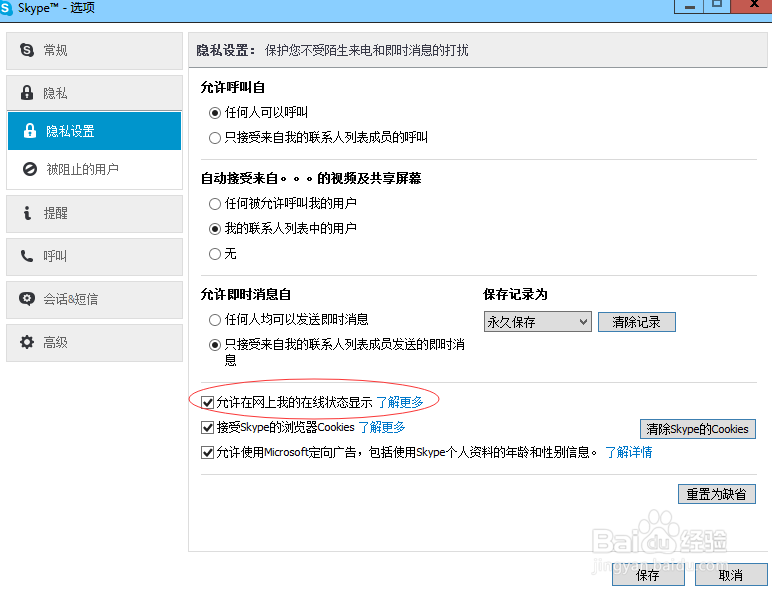Open 了解更多 link next to online status
Image resolution: width=772 pixels, height=592 pixels.
point(400,402)
